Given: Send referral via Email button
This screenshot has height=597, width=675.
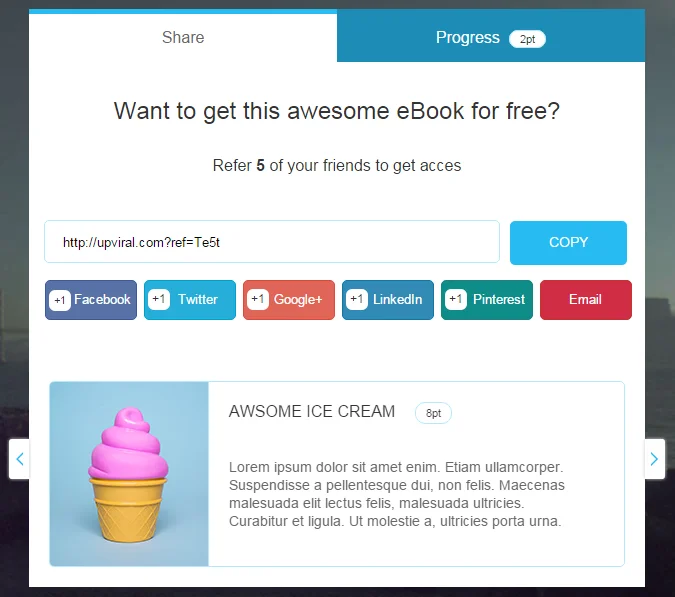Looking at the screenshot, I should (x=586, y=300).
